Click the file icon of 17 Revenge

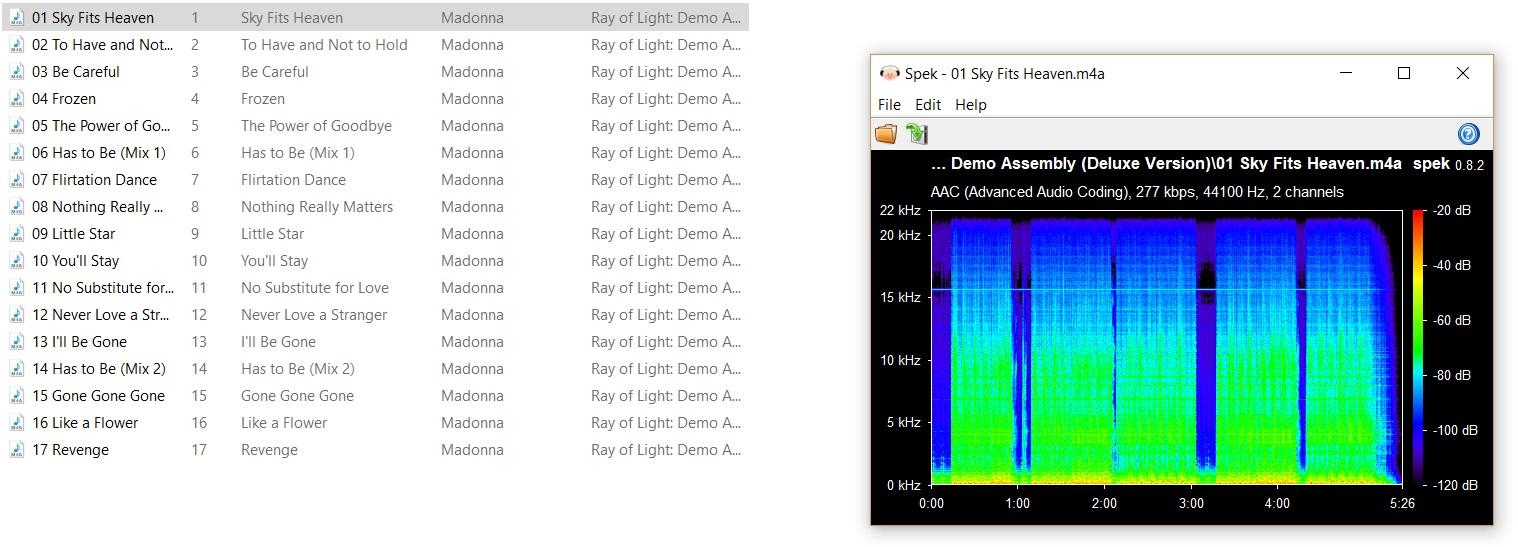click(x=17, y=450)
